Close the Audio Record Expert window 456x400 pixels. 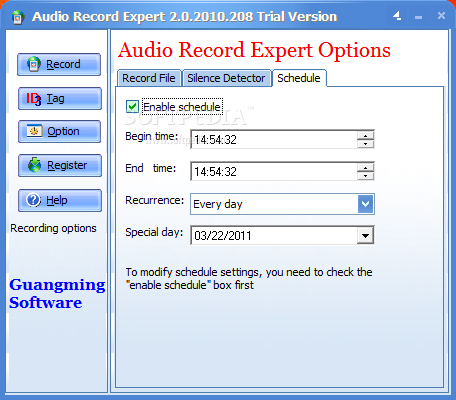441,16
